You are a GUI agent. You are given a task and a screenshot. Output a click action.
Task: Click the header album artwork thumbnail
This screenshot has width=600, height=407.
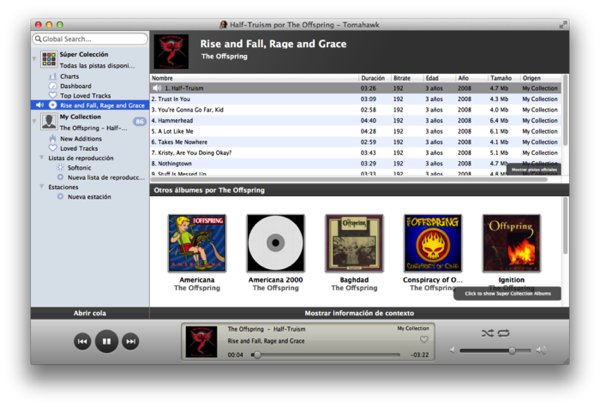[x=171, y=52]
